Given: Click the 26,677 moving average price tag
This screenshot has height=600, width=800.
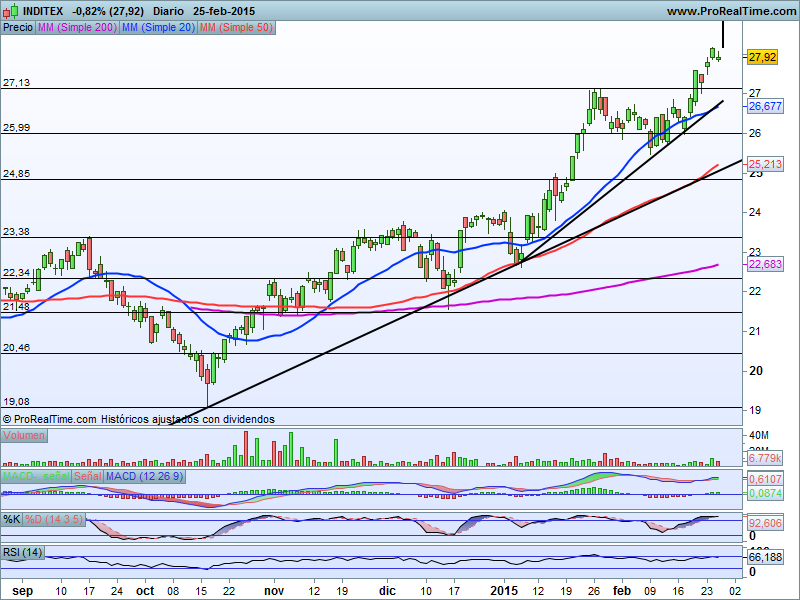Looking at the screenshot, I should pos(765,106).
